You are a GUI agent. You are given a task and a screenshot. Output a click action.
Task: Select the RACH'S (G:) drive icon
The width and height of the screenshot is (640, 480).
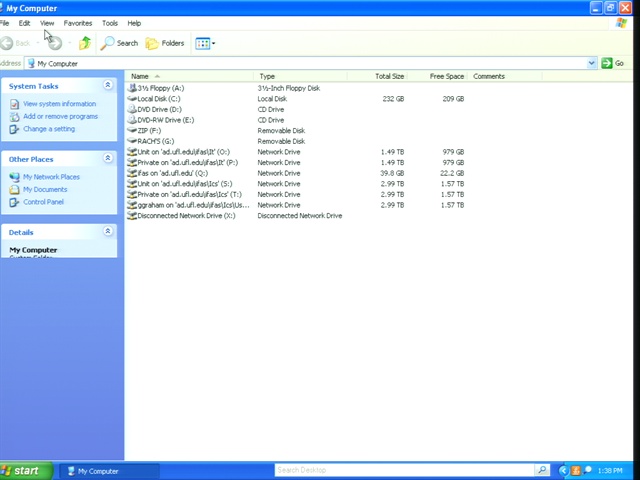(132, 141)
